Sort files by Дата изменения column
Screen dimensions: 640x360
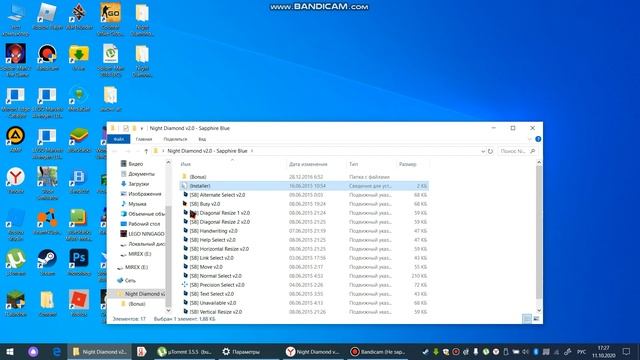[316, 164]
